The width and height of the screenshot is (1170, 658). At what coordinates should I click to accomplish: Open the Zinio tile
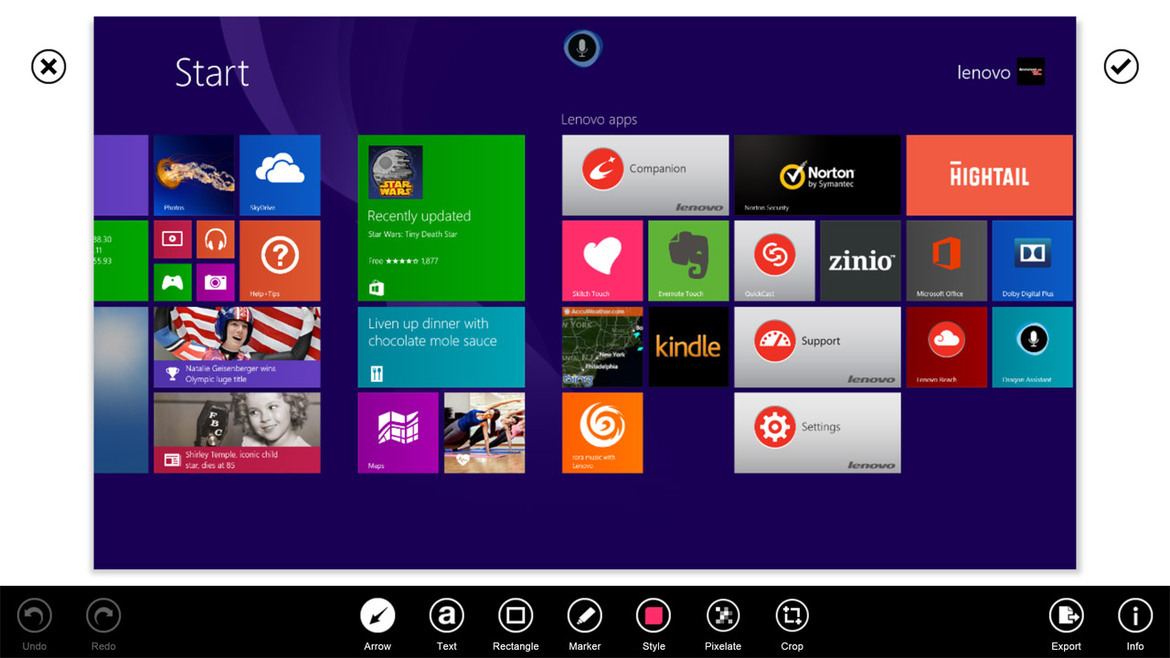(x=860, y=261)
